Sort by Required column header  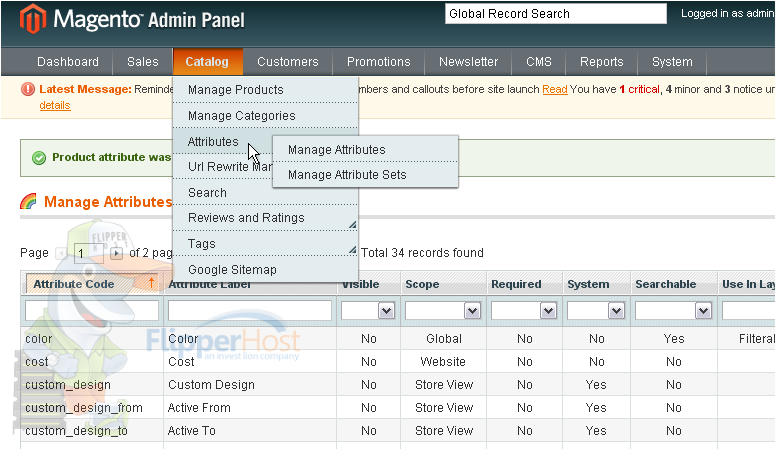[x=516, y=284]
